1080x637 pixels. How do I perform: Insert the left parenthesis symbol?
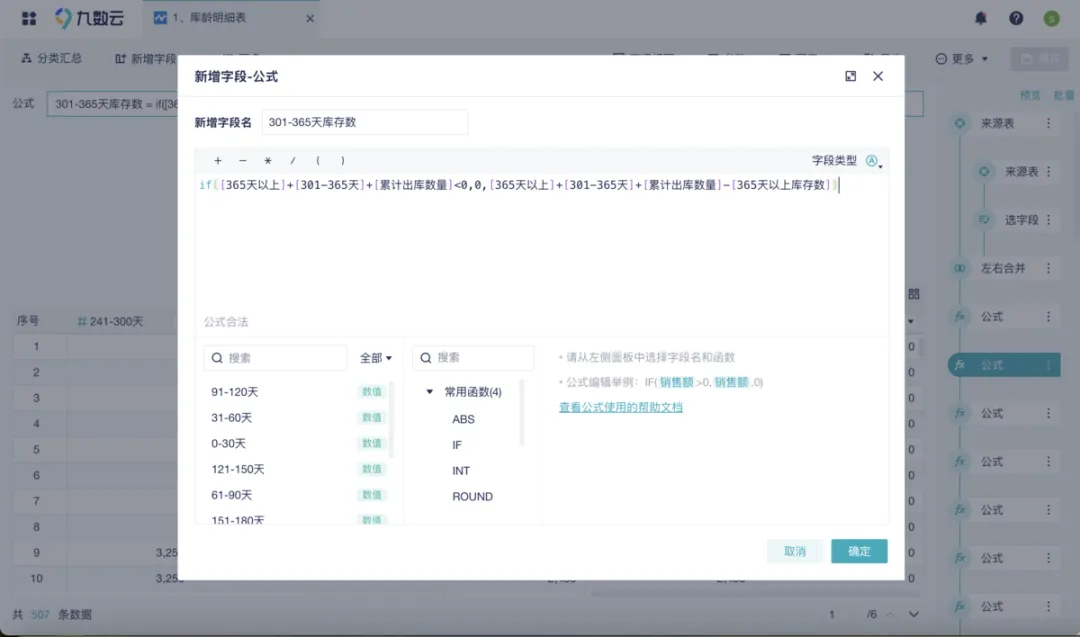pos(318,161)
